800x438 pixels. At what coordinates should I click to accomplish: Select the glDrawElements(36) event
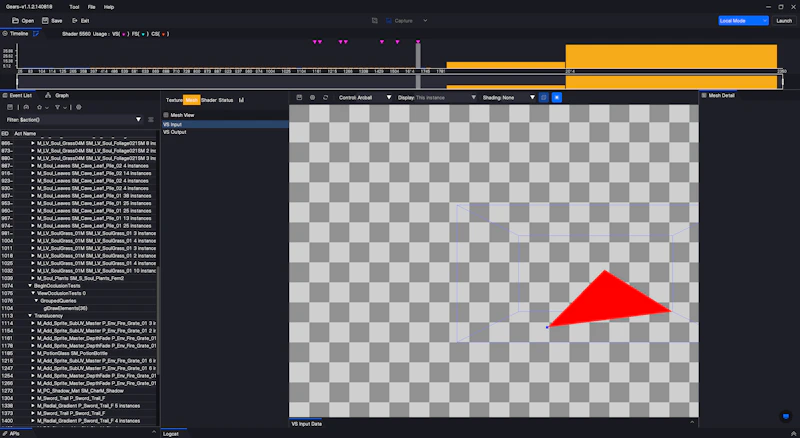coord(65,308)
